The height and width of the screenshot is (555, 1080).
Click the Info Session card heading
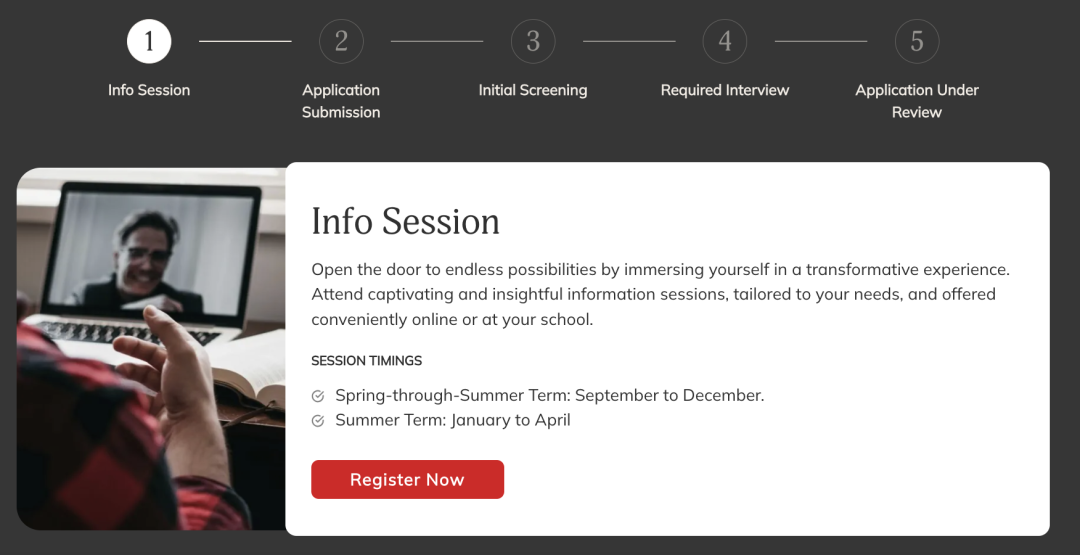(405, 221)
